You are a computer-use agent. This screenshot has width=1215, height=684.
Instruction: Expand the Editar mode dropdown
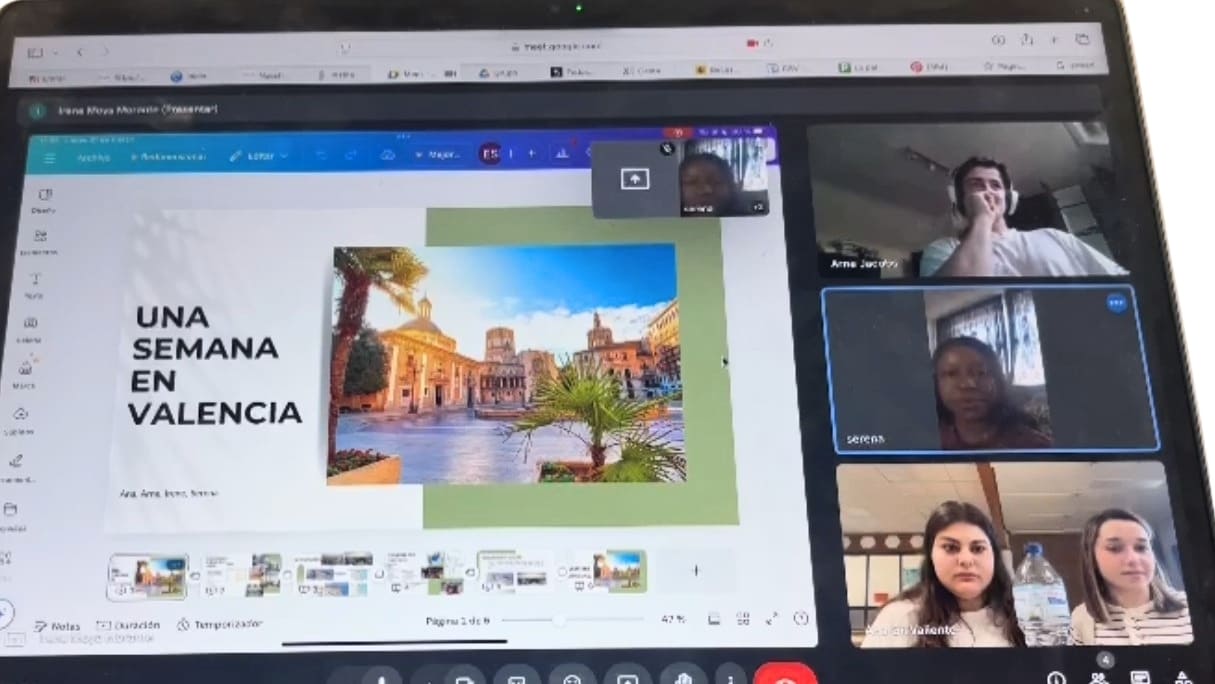pyautogui.click(x=258, y=156)
